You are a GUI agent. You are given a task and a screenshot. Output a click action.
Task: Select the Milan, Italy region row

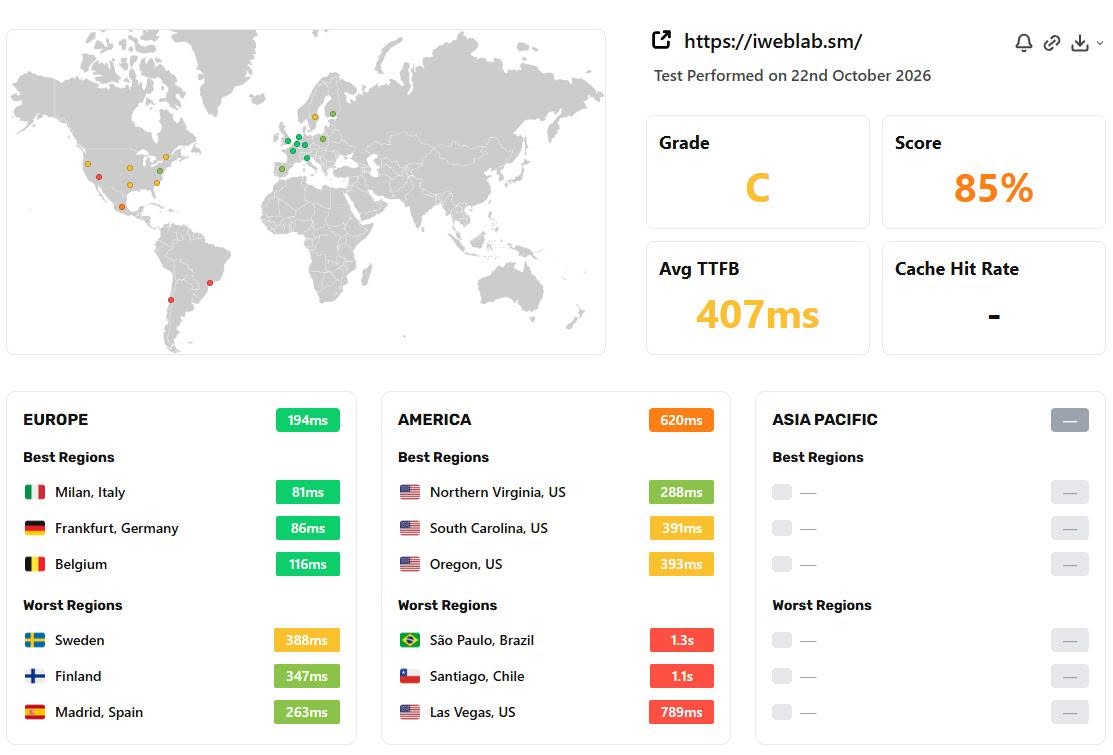click(x=182, y=492)
